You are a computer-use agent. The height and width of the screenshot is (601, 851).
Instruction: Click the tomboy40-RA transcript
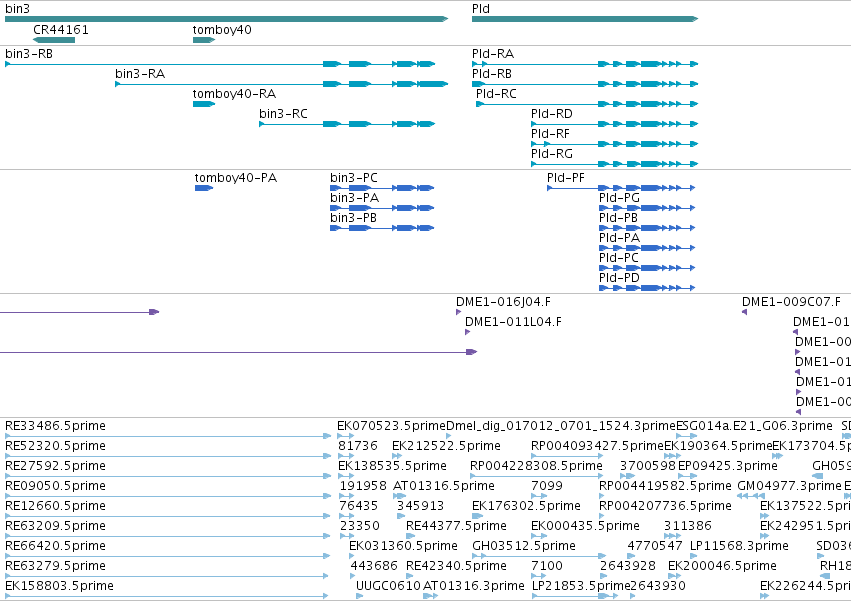click(204, 104)
